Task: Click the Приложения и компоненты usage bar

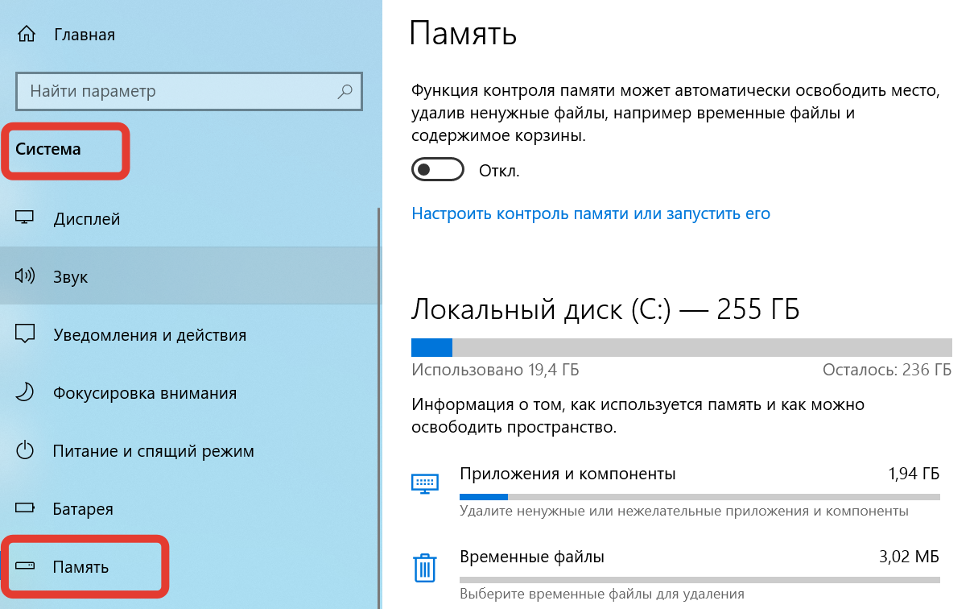Action: [x=699, y=497]
